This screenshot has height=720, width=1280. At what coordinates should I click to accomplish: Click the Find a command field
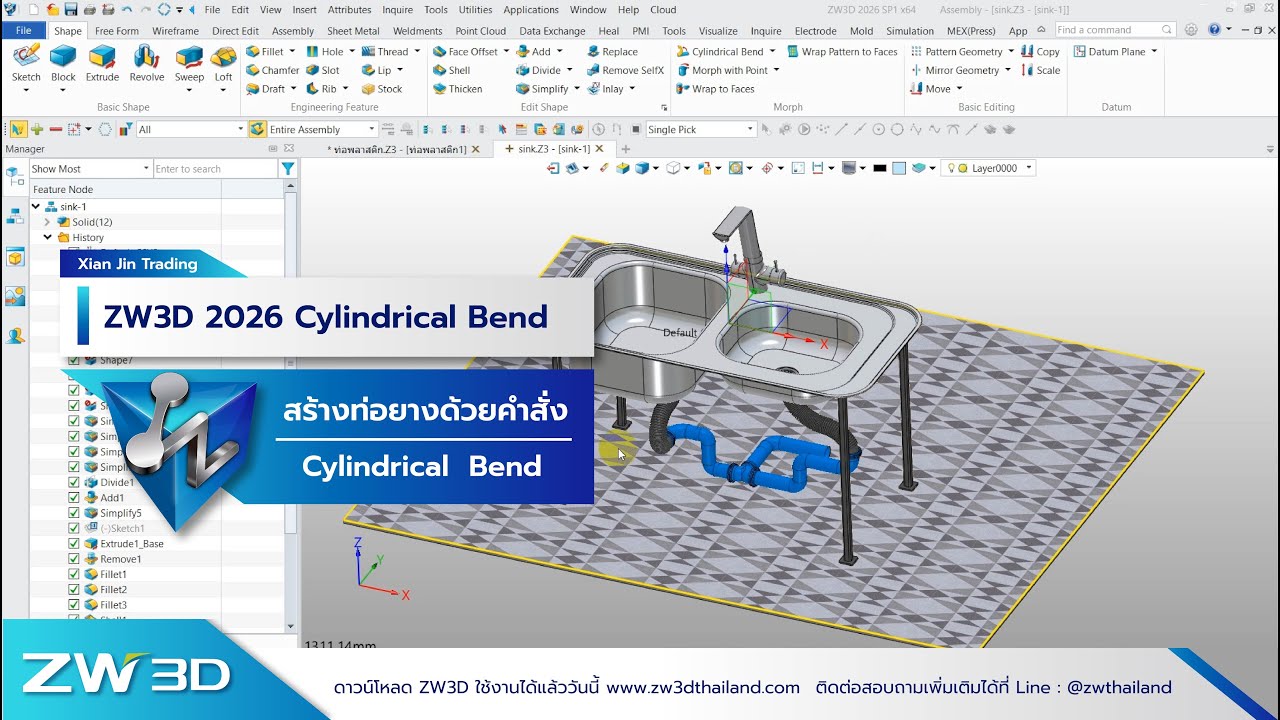1114,30
